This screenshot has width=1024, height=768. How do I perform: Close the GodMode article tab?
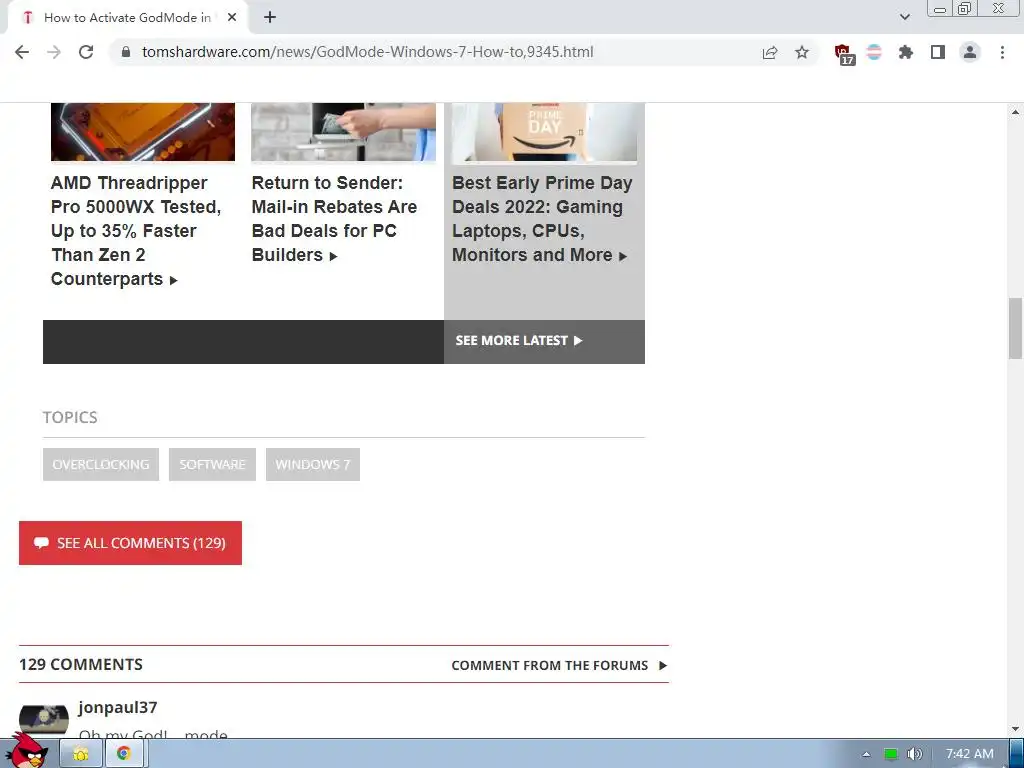[x=232, y=18]
